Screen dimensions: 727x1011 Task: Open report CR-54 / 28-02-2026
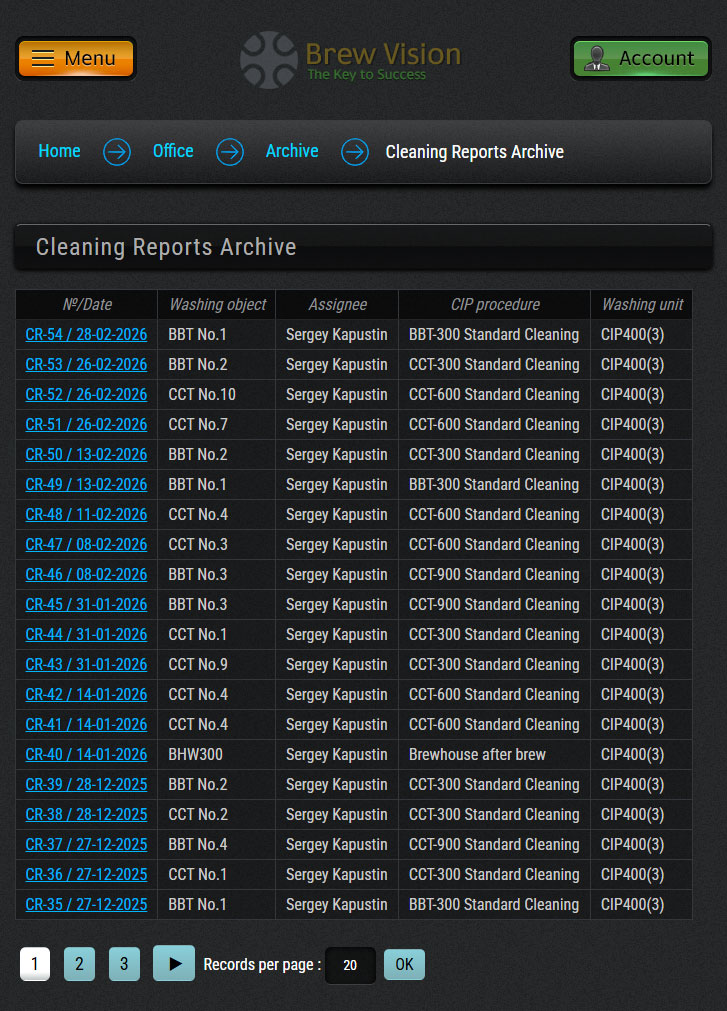(86, 335)
